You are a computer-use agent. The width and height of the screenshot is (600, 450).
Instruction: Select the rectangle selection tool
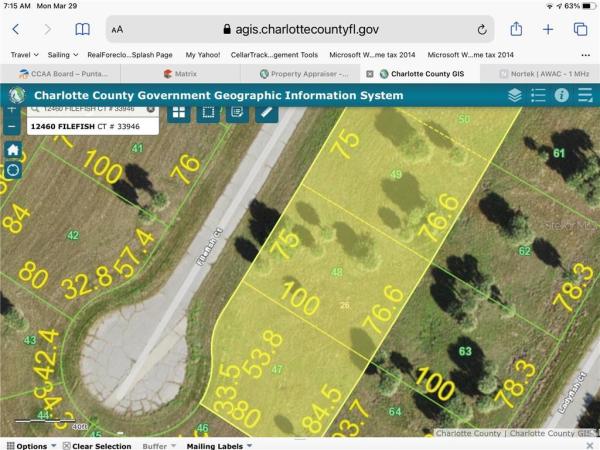pos(208,111)
